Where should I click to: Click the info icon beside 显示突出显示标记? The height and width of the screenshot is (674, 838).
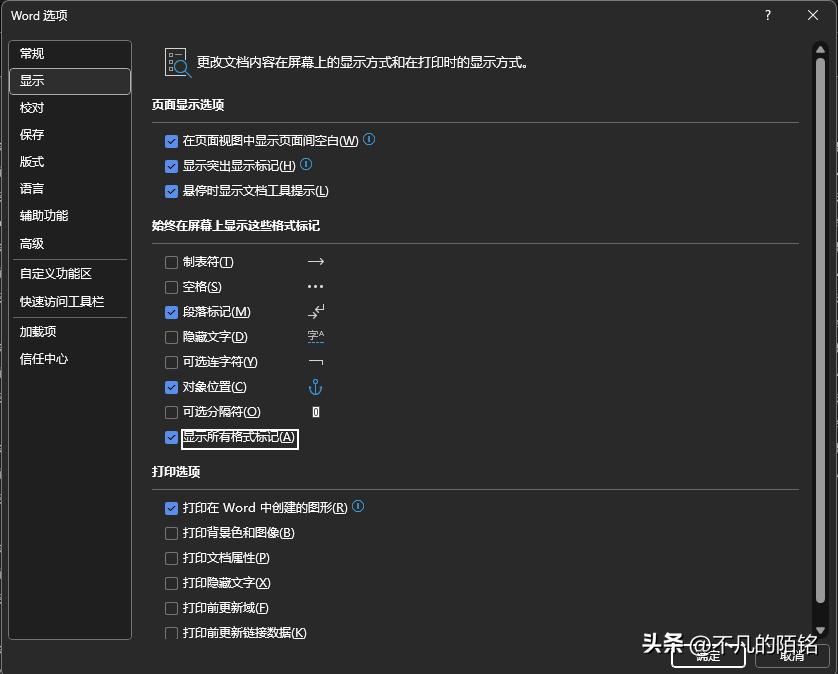click(x=309, y=165)
